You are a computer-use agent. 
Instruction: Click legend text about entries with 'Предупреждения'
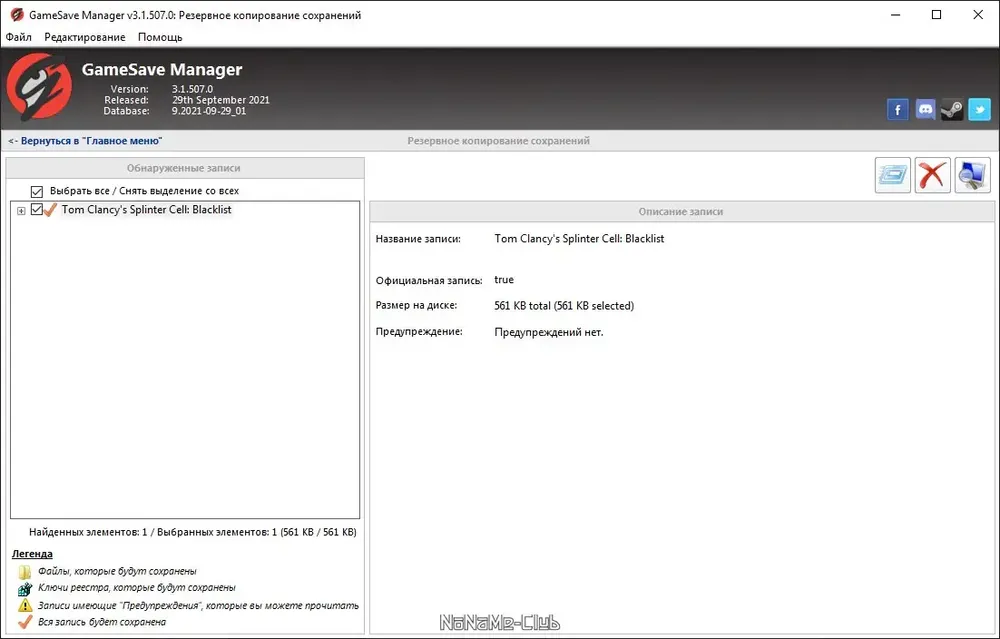198,605
